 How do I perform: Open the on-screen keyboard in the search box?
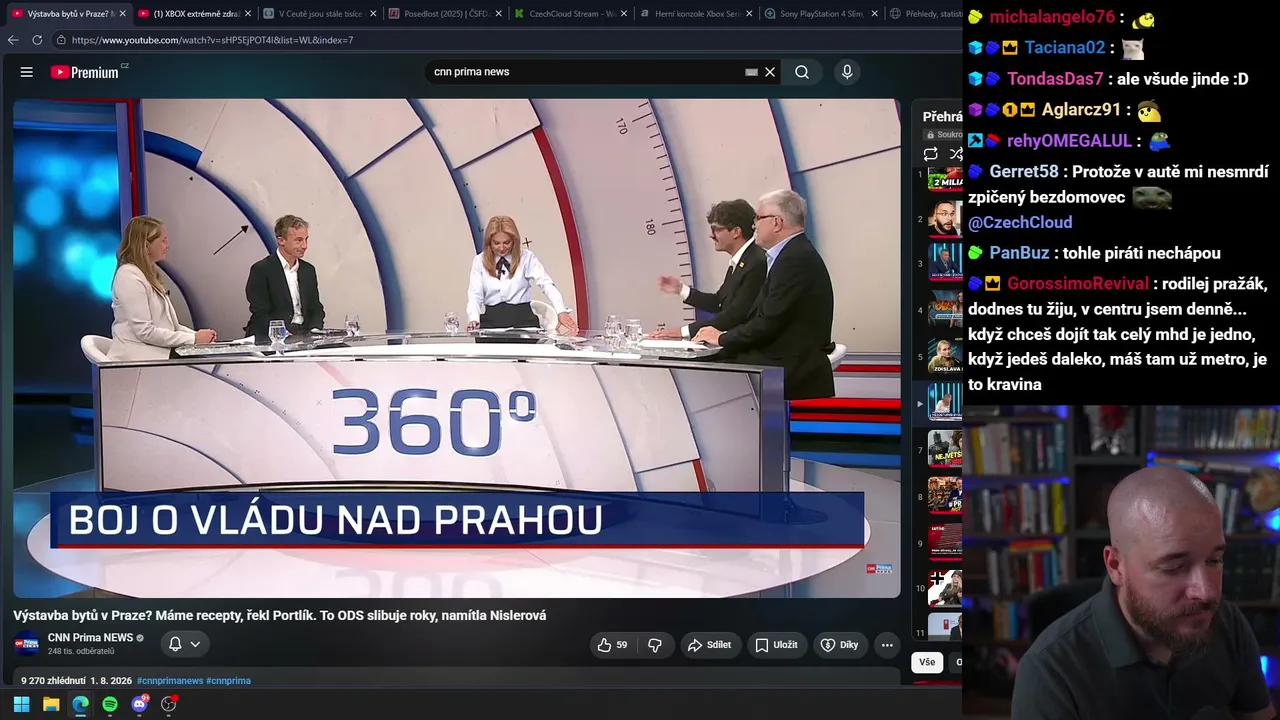click(751, 72)
